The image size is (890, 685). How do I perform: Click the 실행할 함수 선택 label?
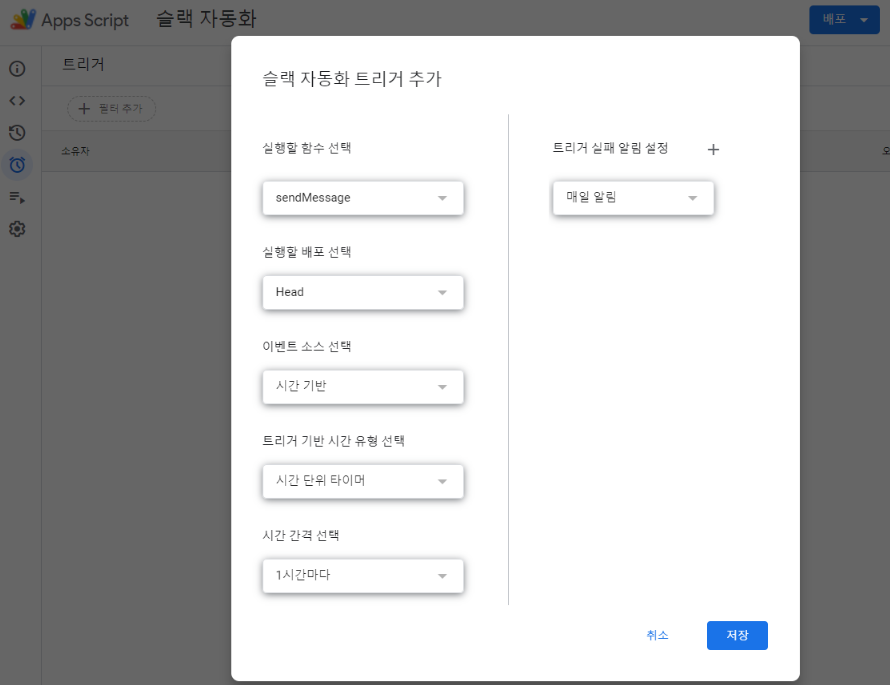307,148
